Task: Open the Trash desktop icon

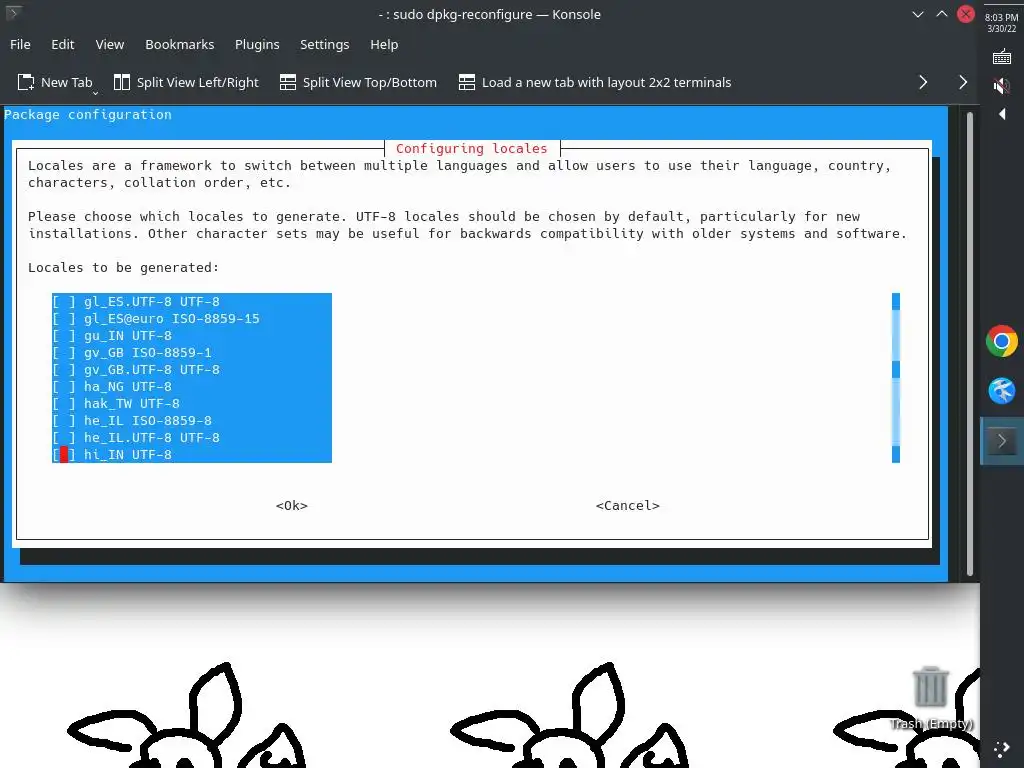Action: tap(931, 697)
